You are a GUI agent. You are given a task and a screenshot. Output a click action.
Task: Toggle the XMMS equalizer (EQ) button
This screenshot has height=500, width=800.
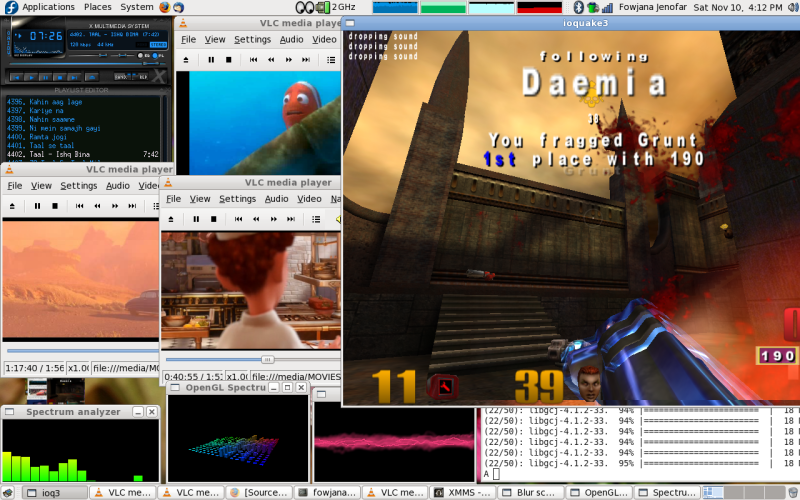[x=144, y=56]
